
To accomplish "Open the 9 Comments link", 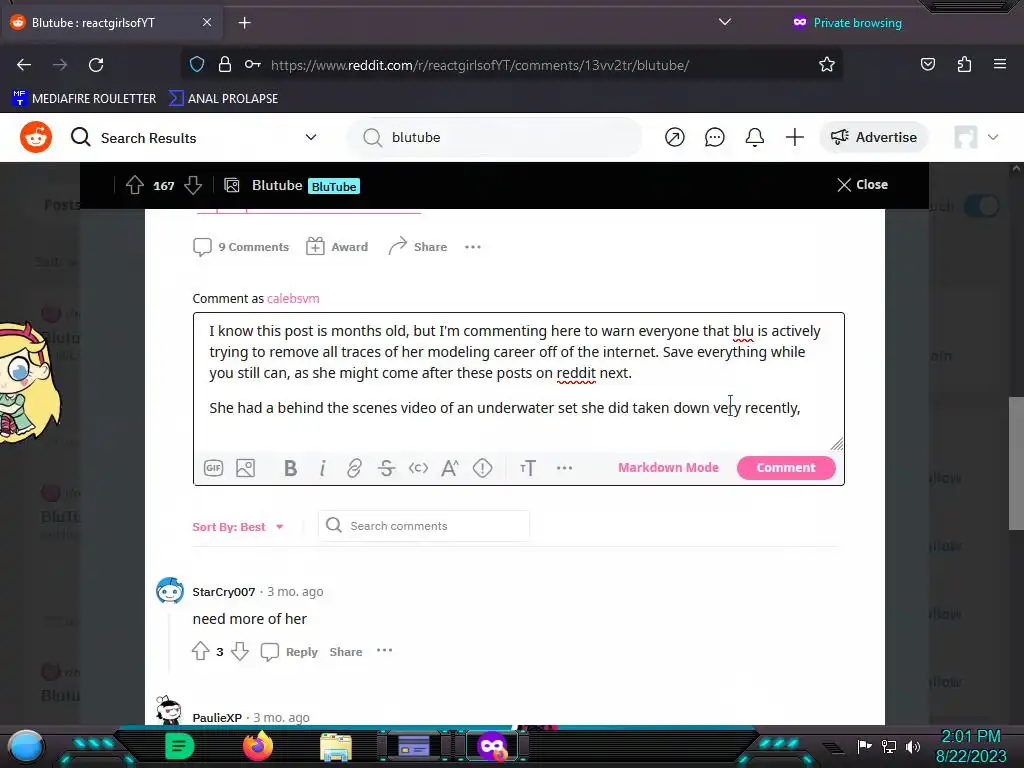I will (241, 247).
